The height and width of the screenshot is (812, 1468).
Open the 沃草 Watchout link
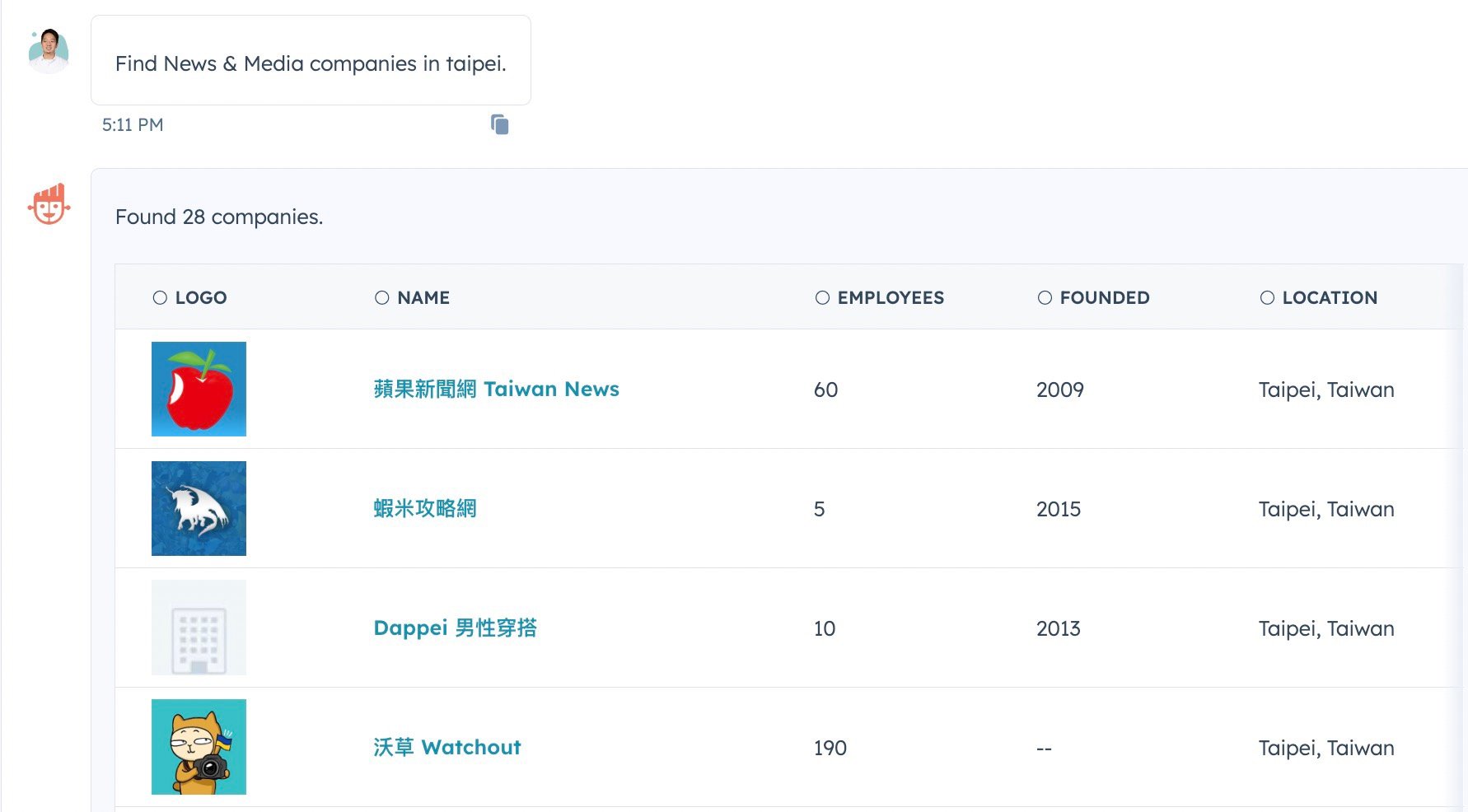click(x=446, y=747)
